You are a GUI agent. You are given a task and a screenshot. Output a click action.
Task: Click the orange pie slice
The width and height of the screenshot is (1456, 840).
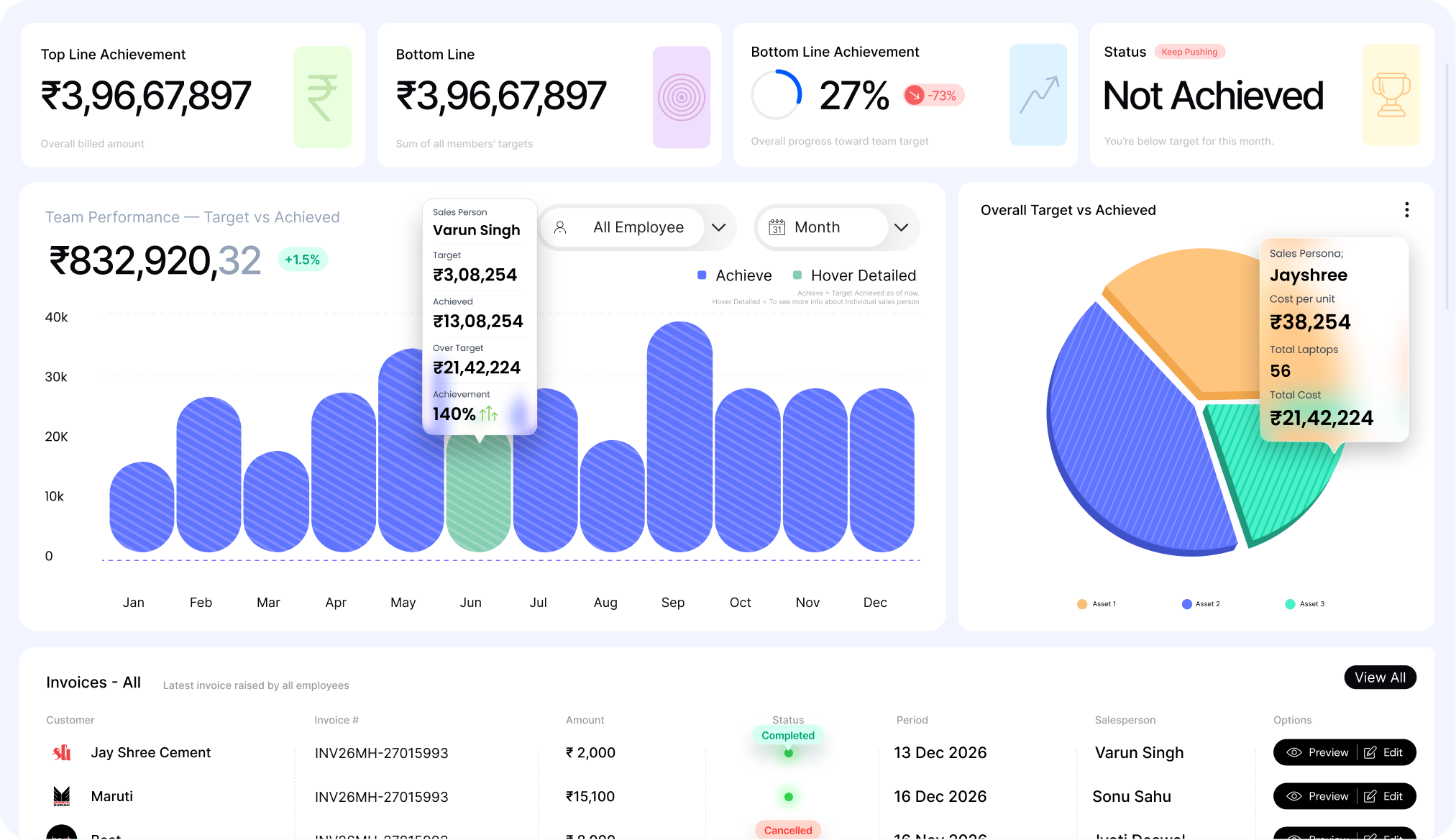click(x=1194, y=324)
